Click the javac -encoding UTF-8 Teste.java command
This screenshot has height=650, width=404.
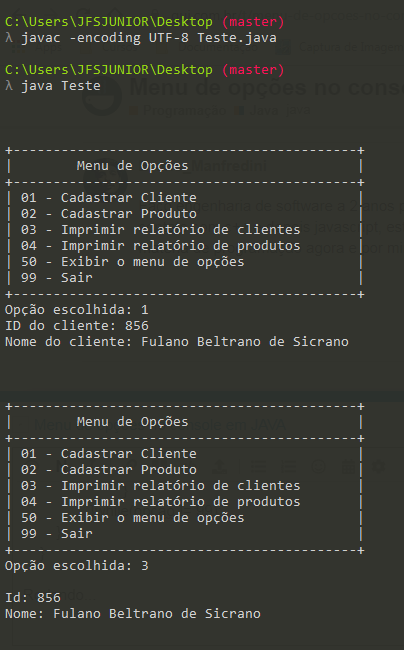tap(149, 38)
